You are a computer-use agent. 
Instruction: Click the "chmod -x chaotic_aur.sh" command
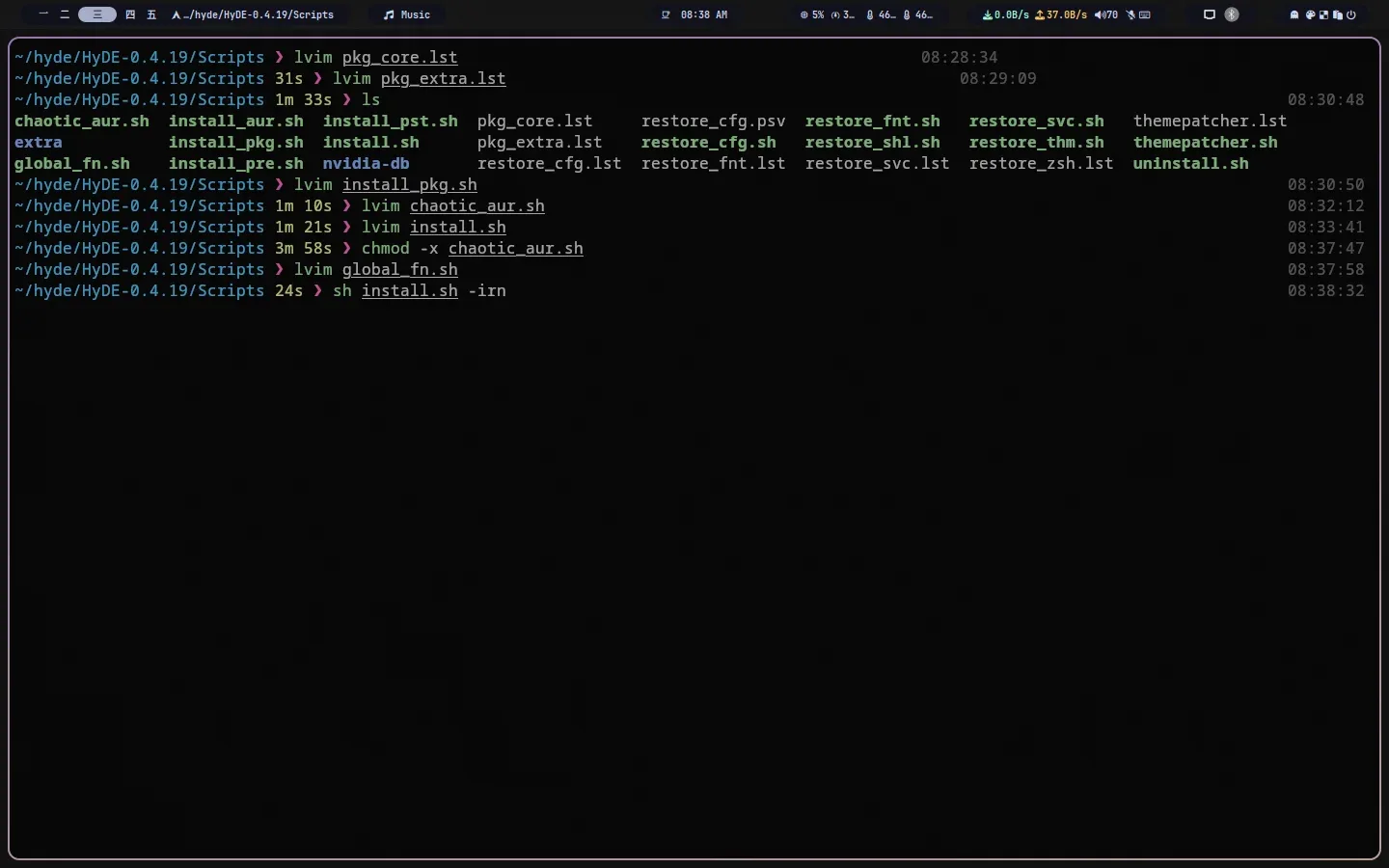coord(473,248)
